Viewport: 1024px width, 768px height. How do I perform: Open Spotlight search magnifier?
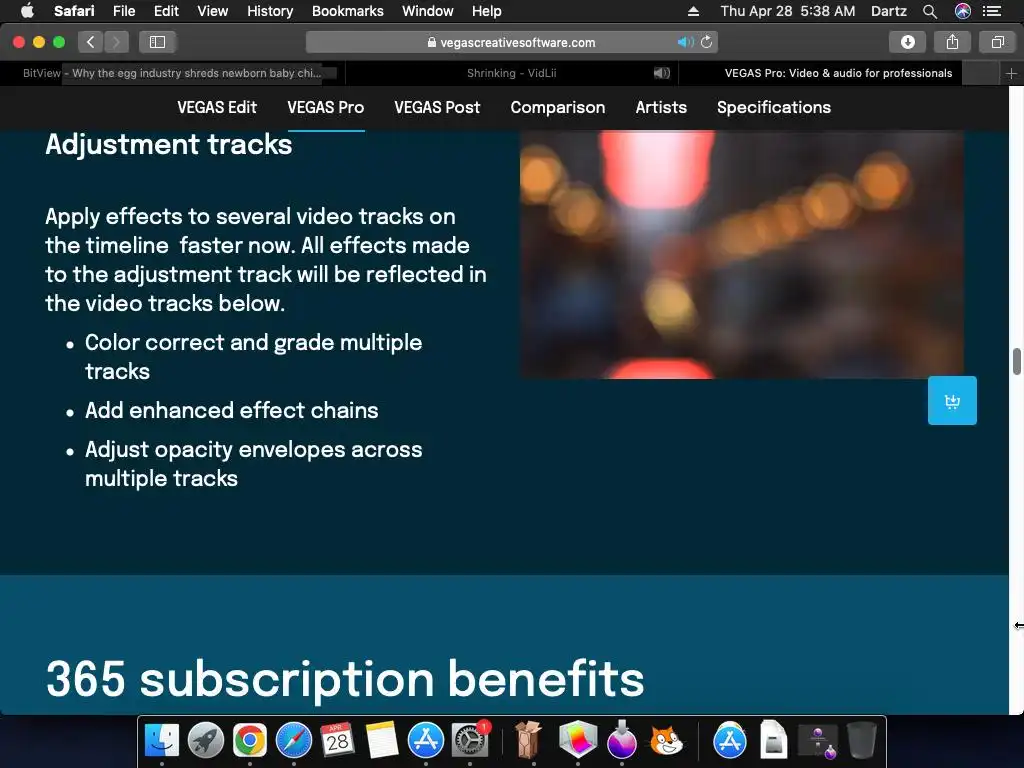click(930, 11)
